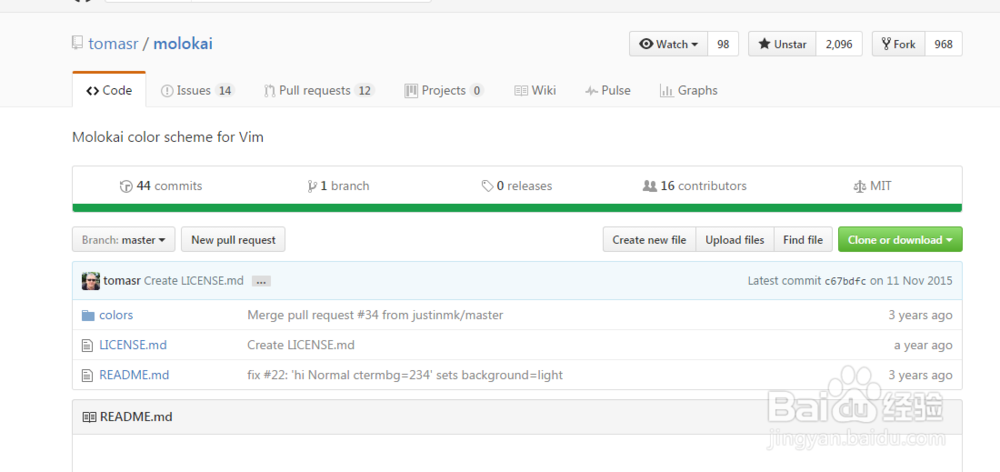Click Create new file button
This screenshot has height=472, width=1000.
click(x=649, y=240)
